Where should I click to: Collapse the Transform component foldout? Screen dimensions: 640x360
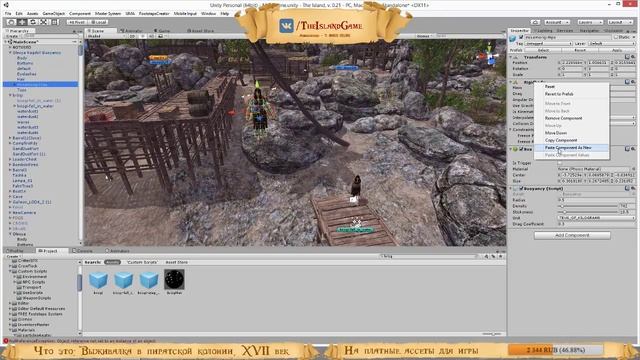(511, 57)
